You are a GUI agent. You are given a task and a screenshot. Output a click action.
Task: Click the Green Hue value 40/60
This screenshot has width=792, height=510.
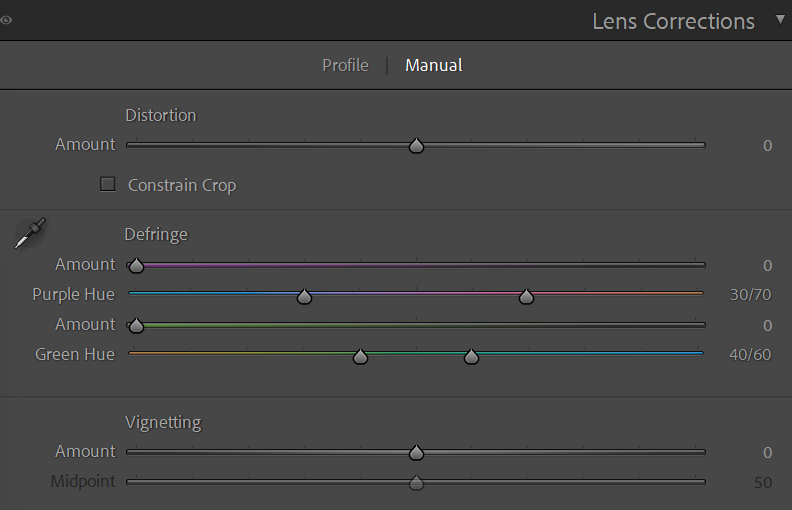(750, 354)
